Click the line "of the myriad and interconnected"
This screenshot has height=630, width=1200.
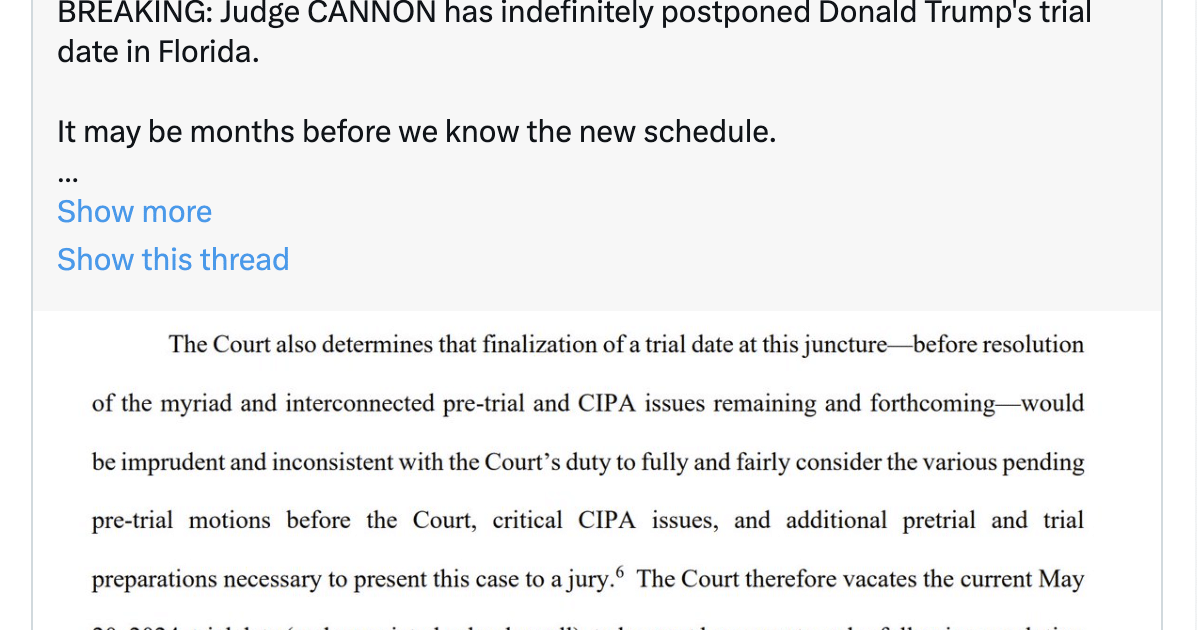coord(588,404)
